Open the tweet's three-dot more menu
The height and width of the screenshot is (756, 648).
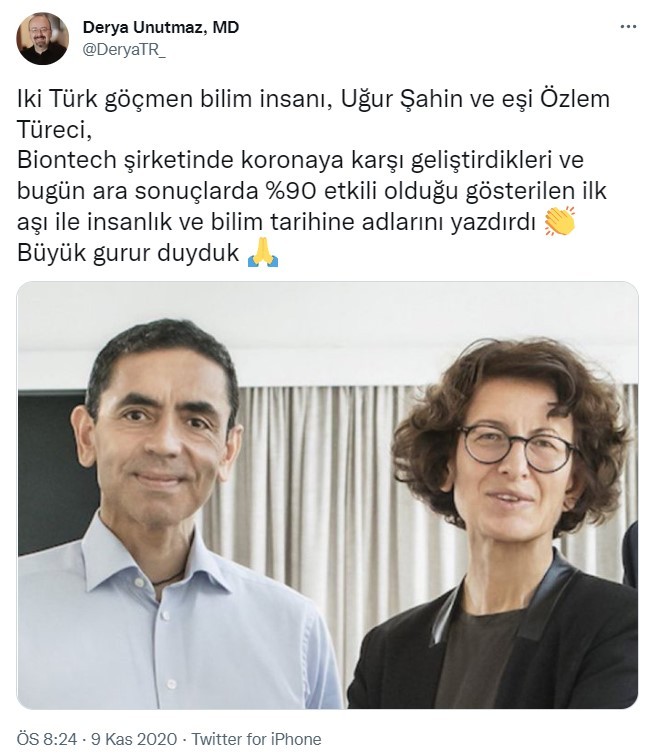[x=628, y=27]
